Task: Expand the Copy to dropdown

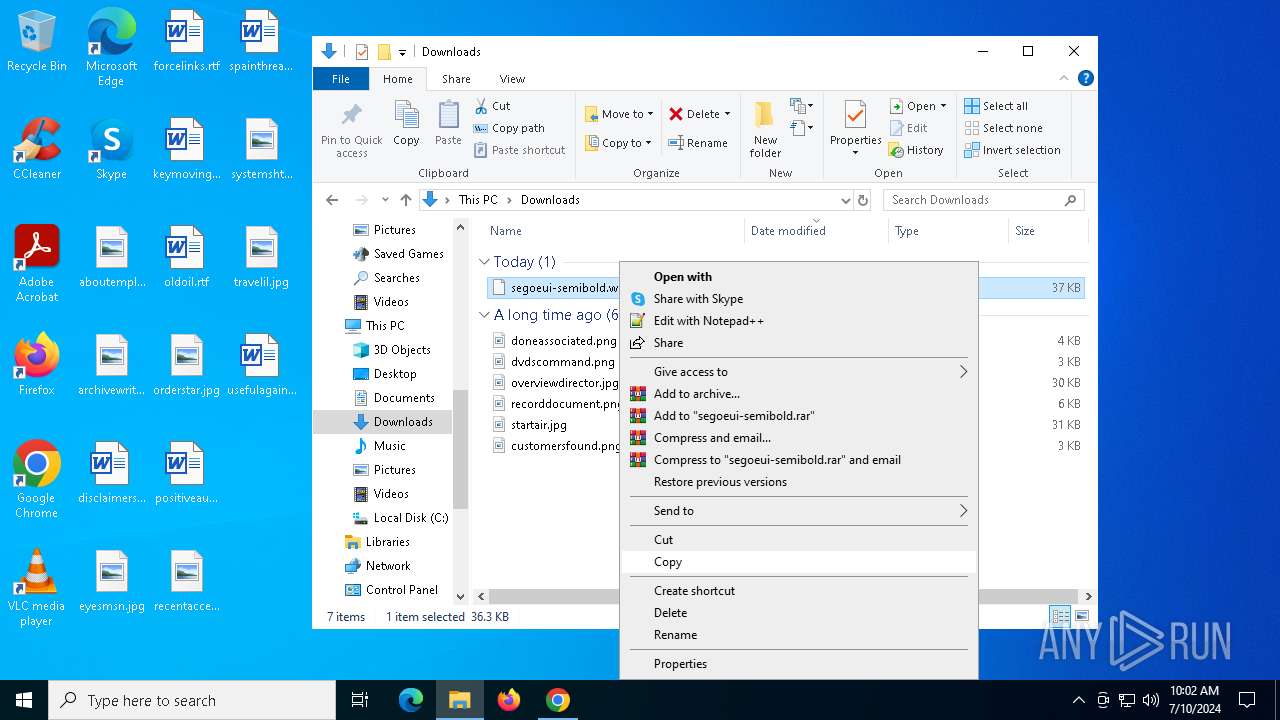Action: [648, 143]
